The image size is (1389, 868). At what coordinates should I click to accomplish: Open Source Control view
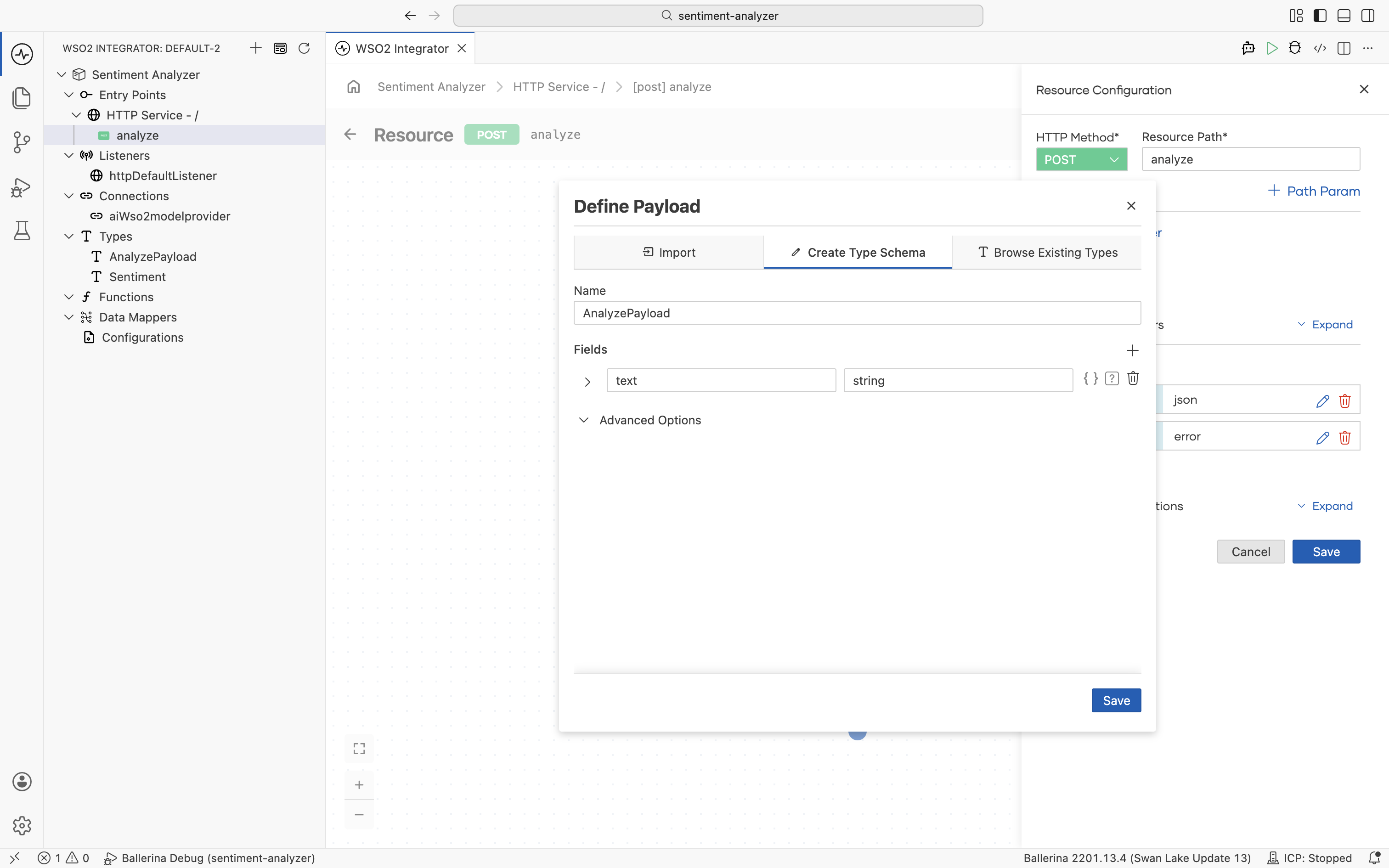pyautogui.click(x=22, y=142)
